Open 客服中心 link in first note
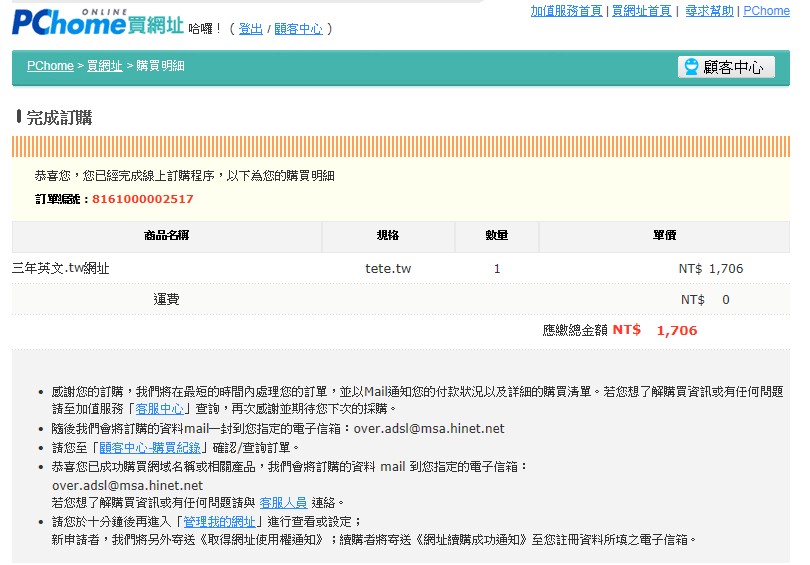 (159, 409)
